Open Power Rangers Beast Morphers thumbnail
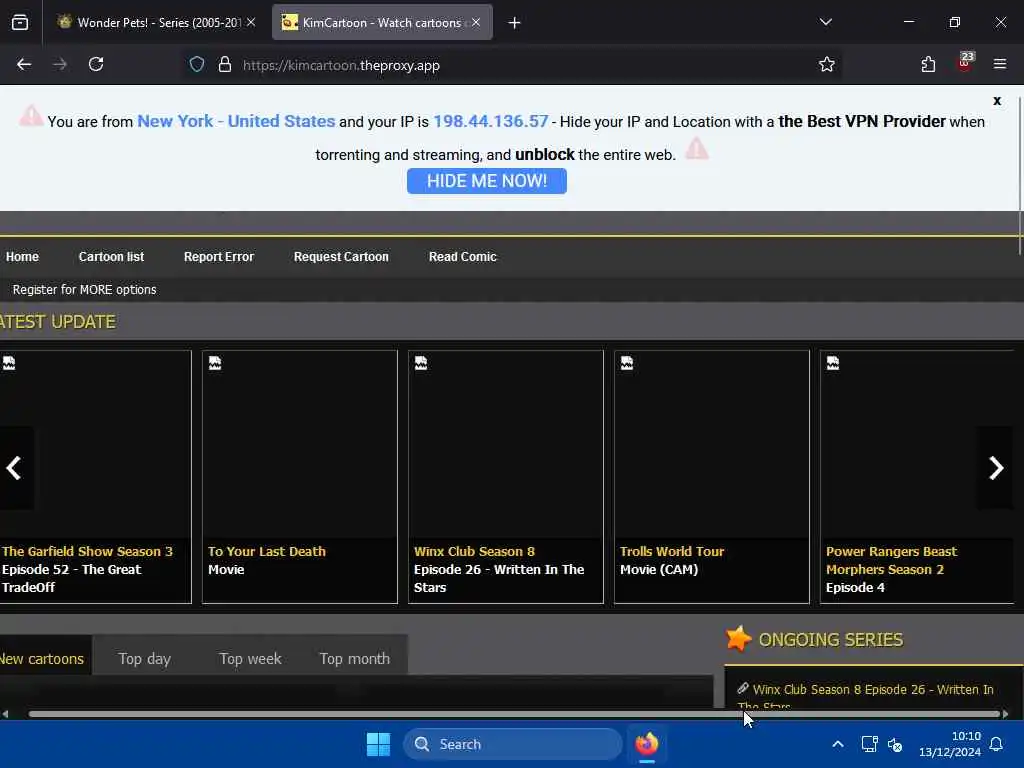1024x768 pixels. tap(917, 444)
